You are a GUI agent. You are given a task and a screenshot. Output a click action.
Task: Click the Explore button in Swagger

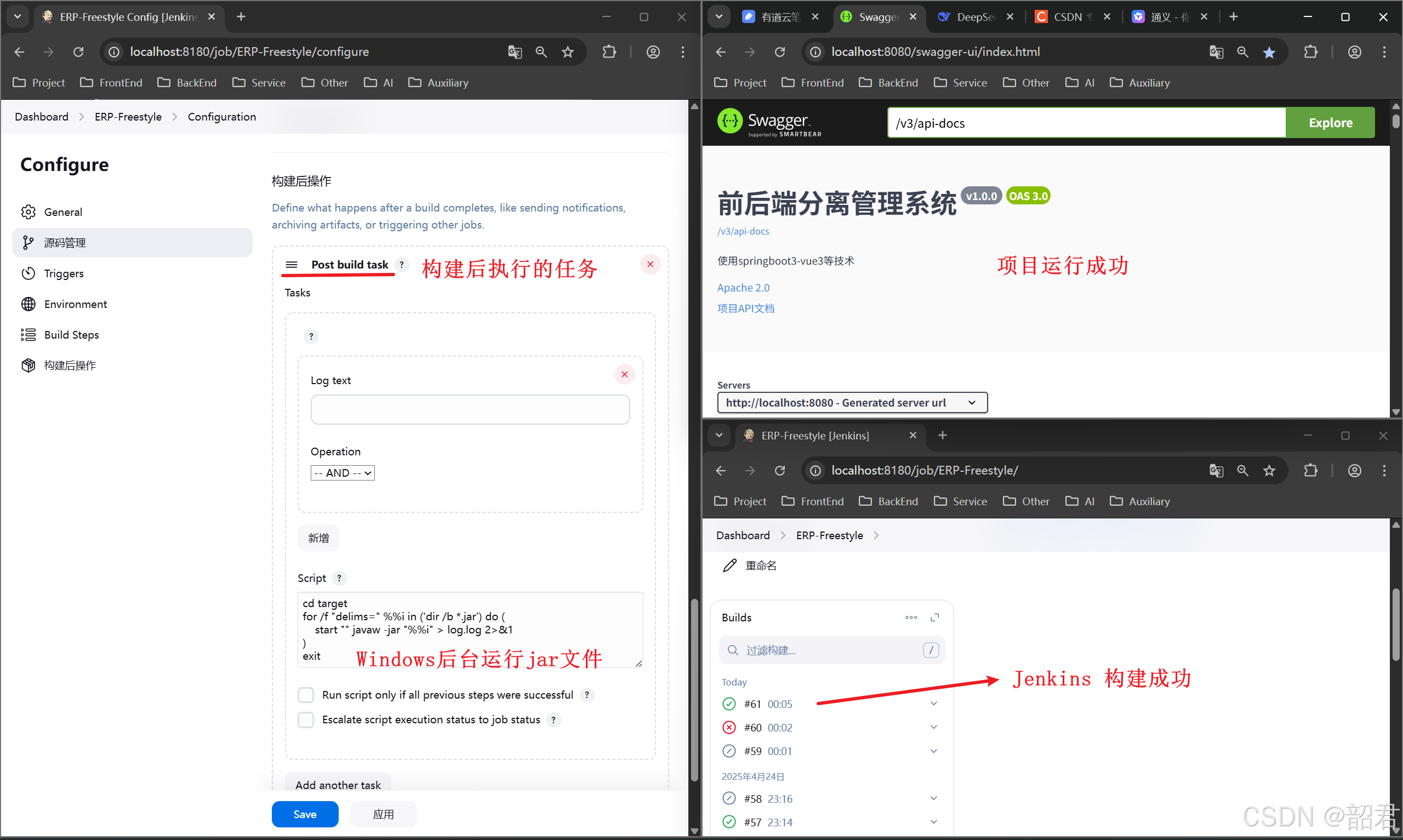click(x=1330, y=123)
